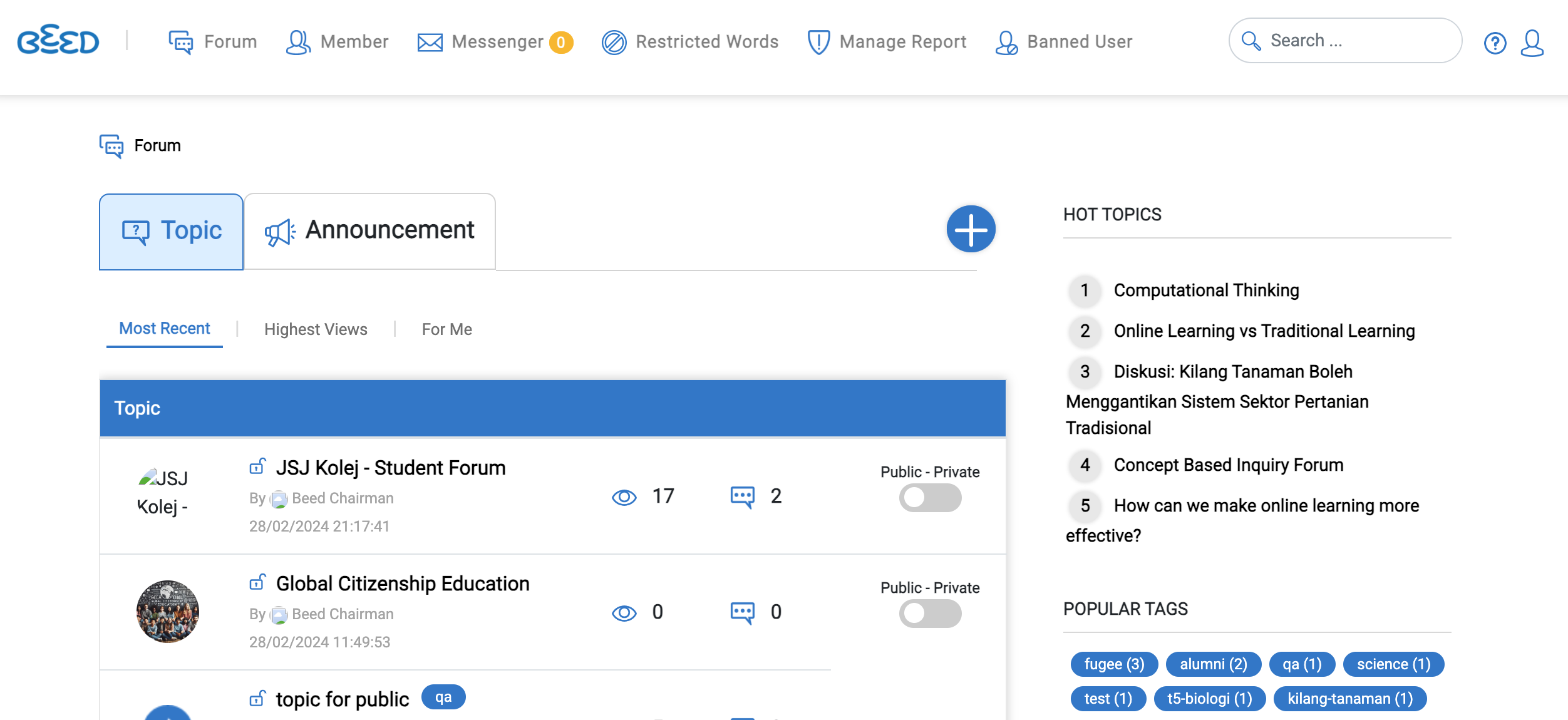Open Forum in the top navigation
The image size is (1568, 720).
point(230,42)
